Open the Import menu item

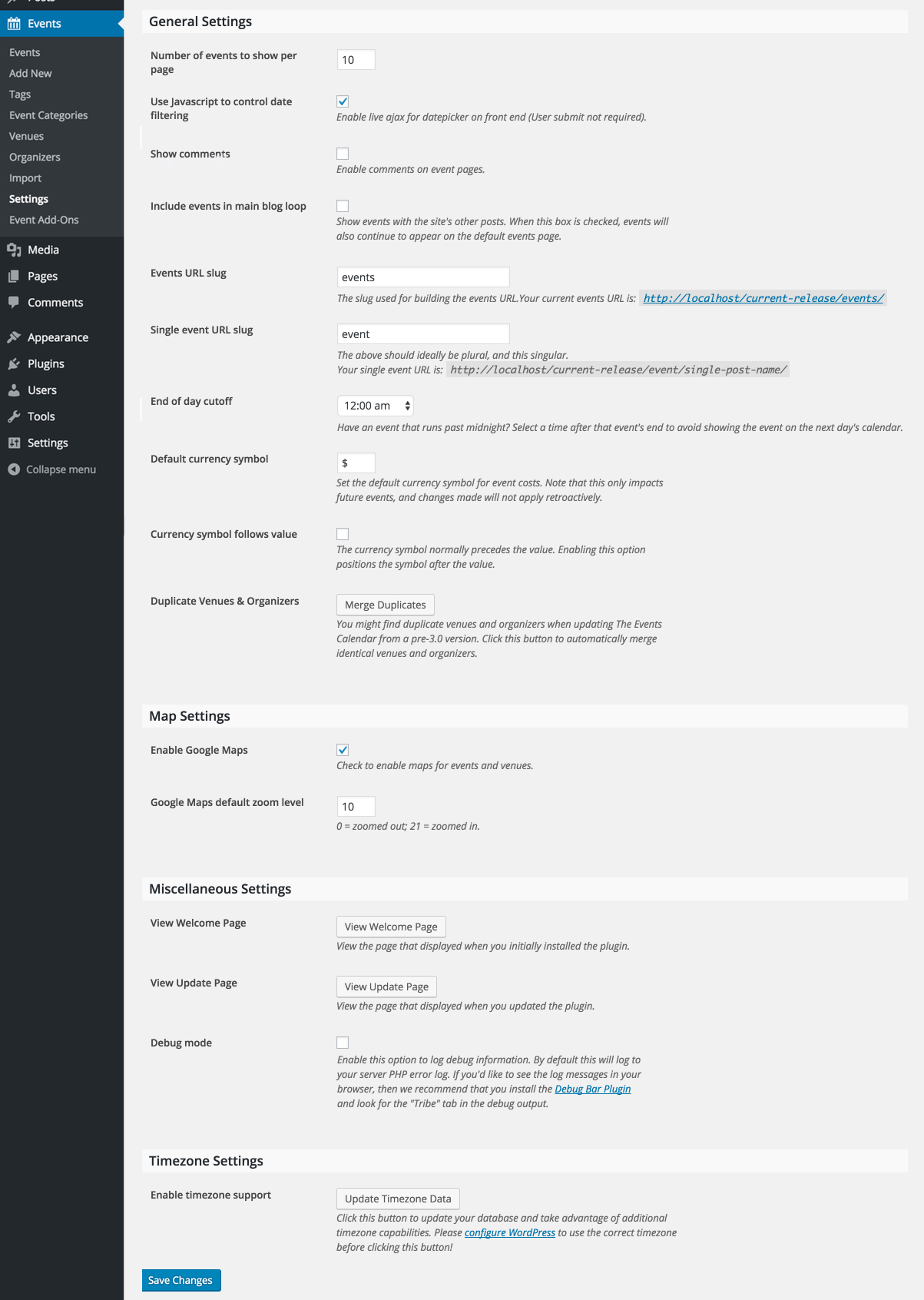(25, 177)
